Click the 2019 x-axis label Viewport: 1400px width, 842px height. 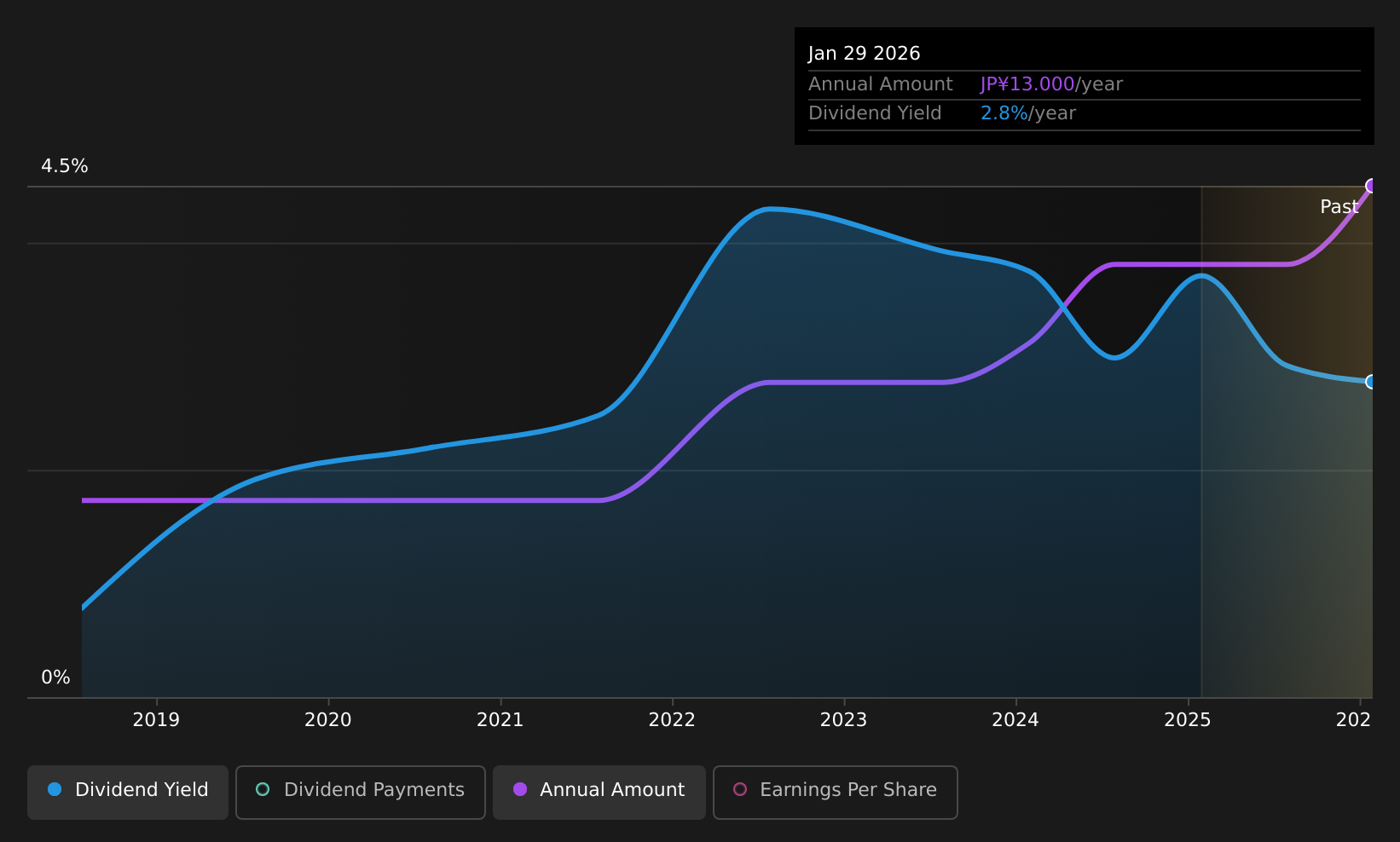(156, 720)
